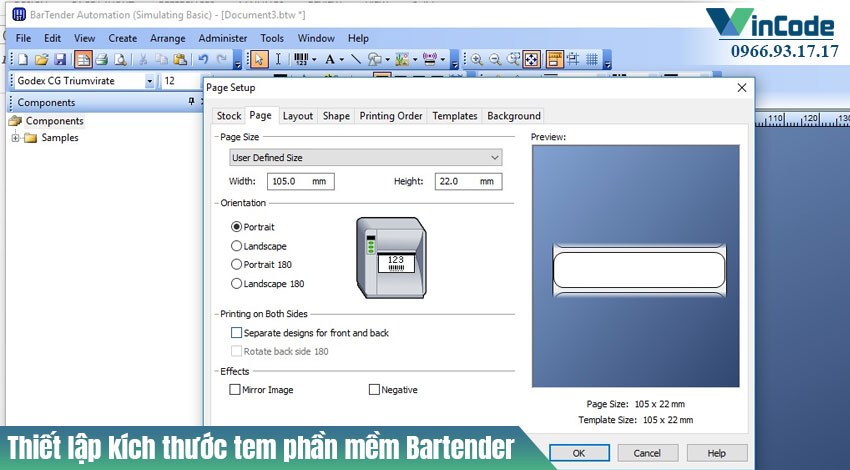The image size is (850, 470).
Task: Switch to the Background tab
Action: pyautogui.click(x=514, y=116)
